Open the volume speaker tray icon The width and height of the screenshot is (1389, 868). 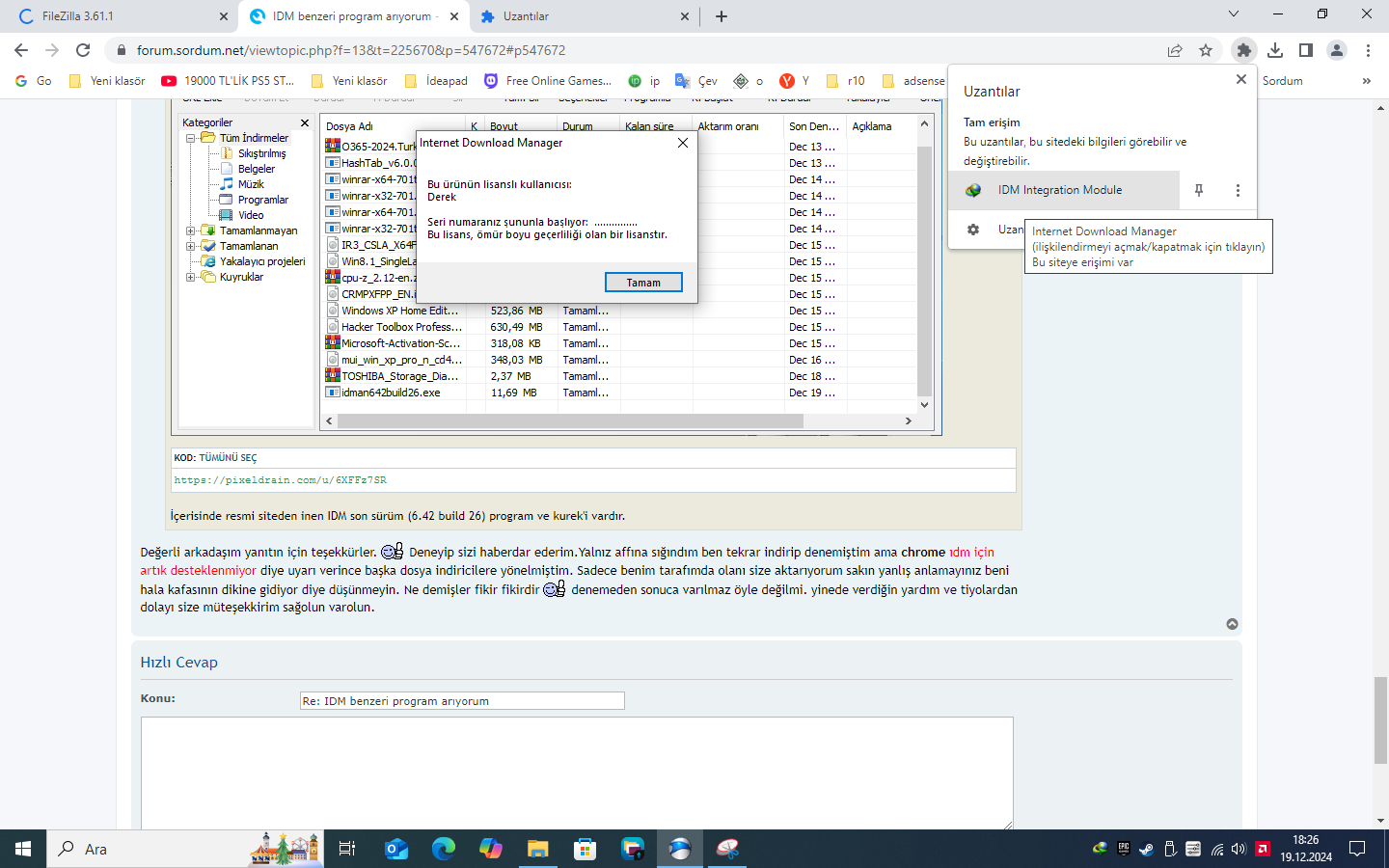(1239, 849)
